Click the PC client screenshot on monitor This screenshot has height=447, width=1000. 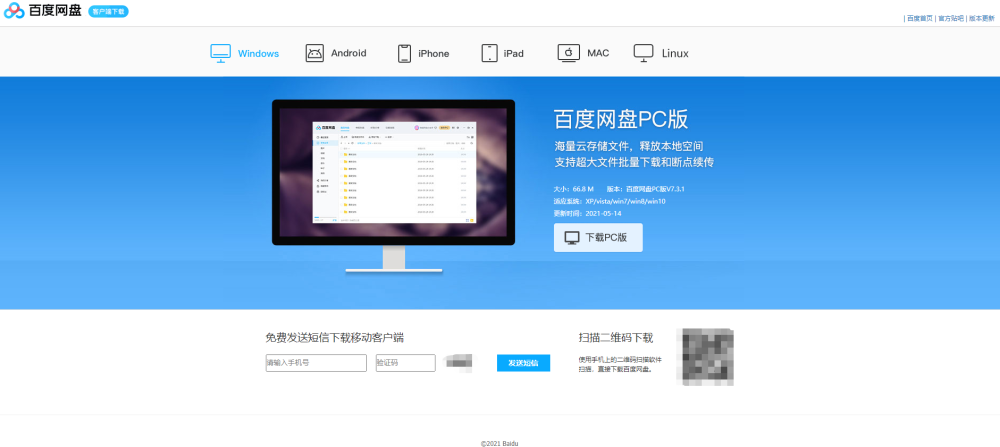coord(393,172)
